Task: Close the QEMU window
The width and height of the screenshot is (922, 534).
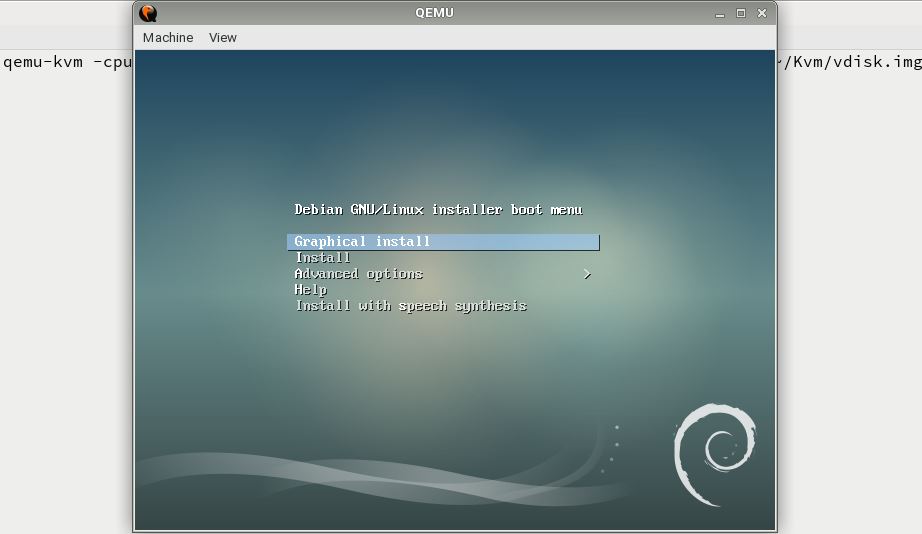Action: [762, 13]
